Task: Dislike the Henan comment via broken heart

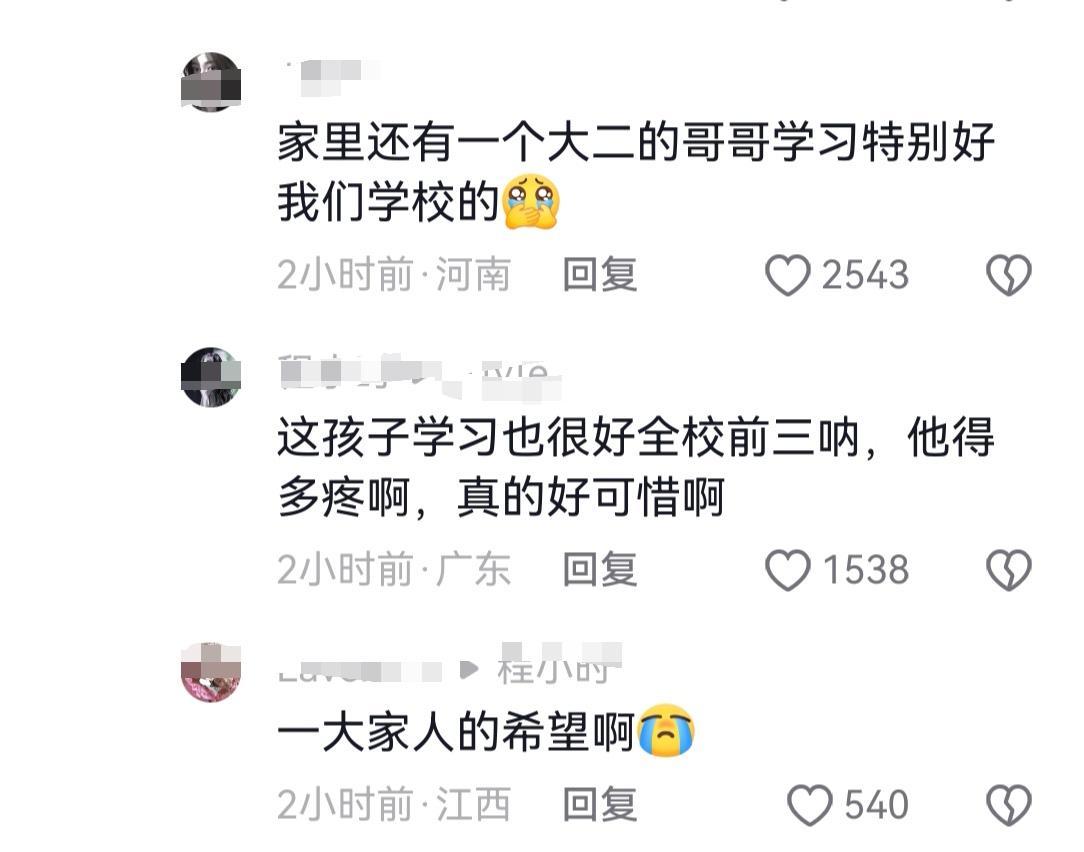Action: click(x=1009, y=275)
